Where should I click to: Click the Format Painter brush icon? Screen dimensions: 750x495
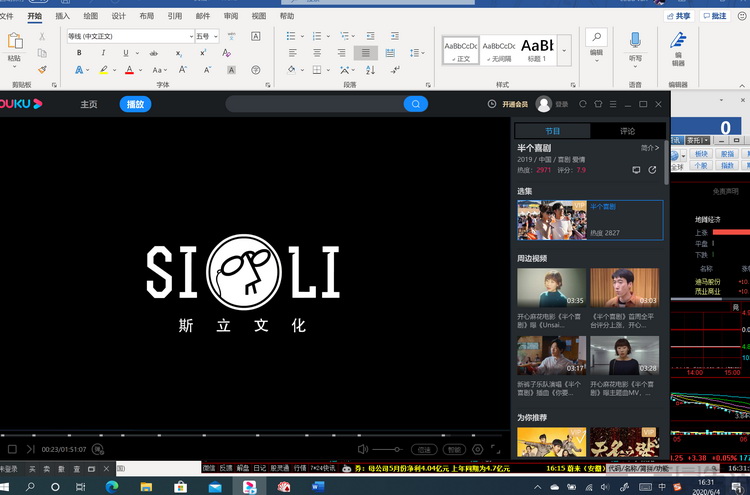43,70
